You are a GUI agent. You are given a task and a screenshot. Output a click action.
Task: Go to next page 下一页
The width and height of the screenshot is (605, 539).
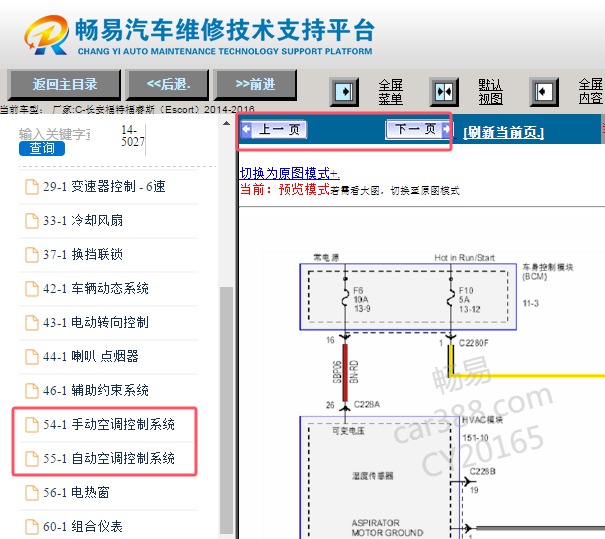(x=418, y=129)
